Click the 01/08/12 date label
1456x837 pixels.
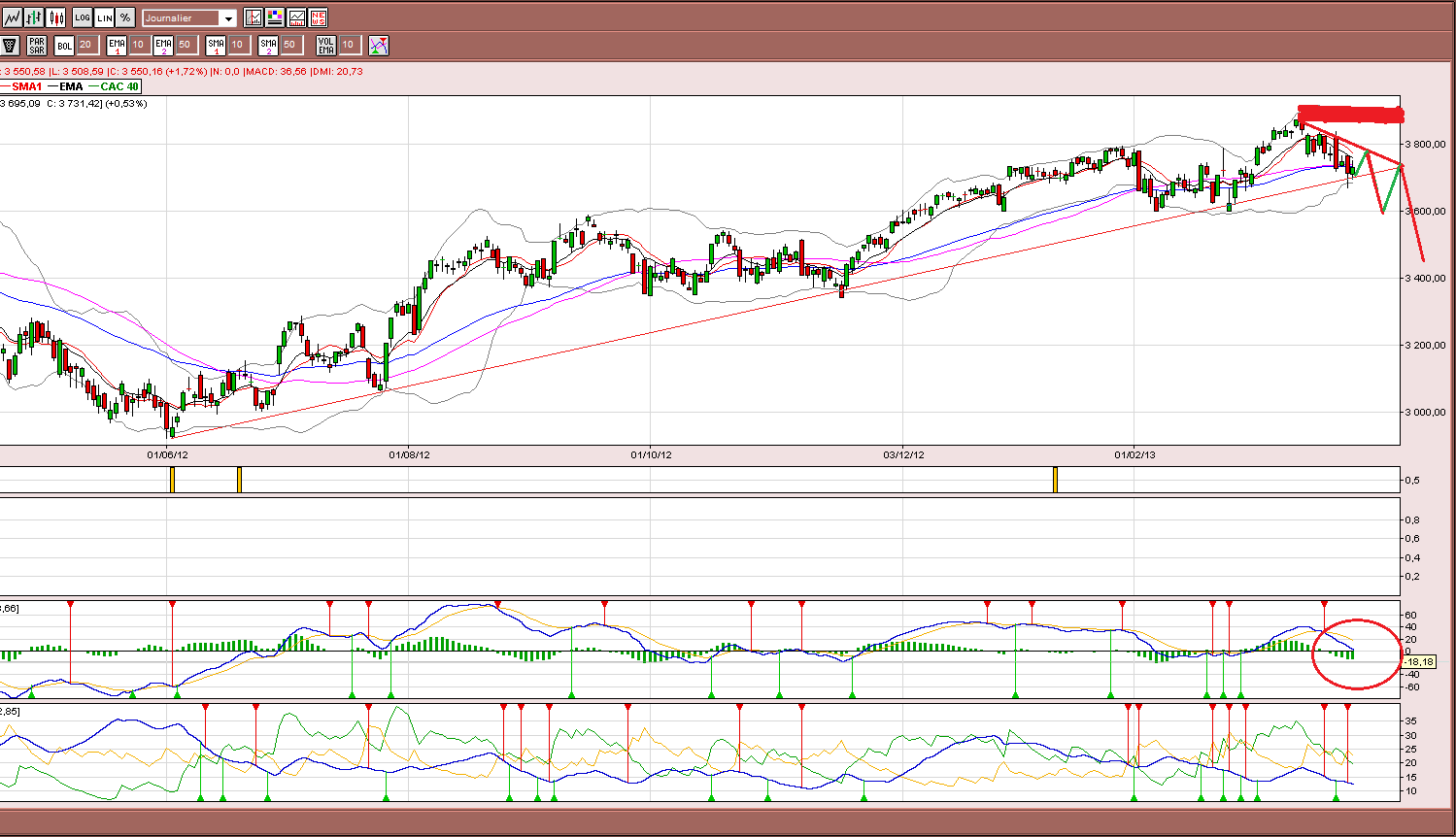pyautogui.click(x=409, y=453)
